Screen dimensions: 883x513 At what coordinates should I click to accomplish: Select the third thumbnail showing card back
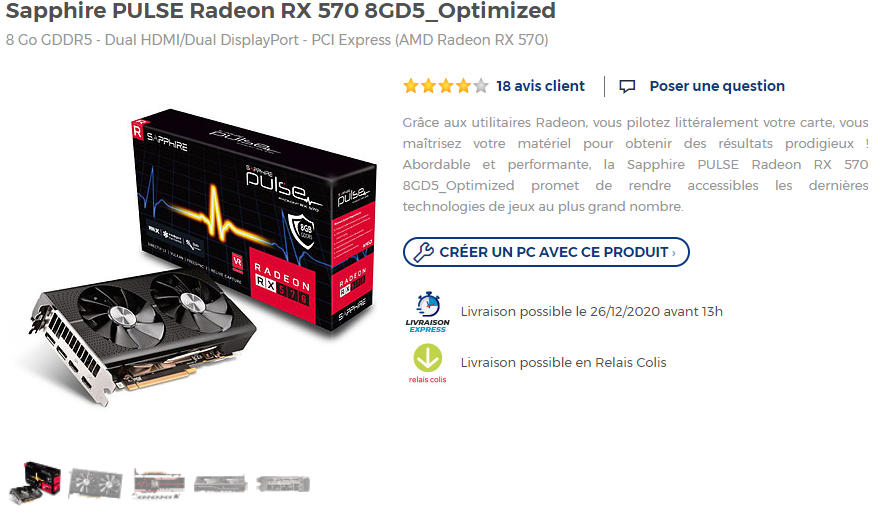point(159,483)
